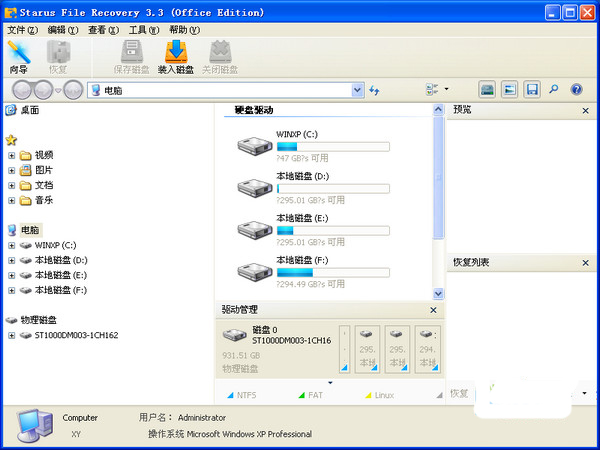Open the view mode dropdown arrow
Viewport: 600px width, 450px height.
tap(446, 90)
